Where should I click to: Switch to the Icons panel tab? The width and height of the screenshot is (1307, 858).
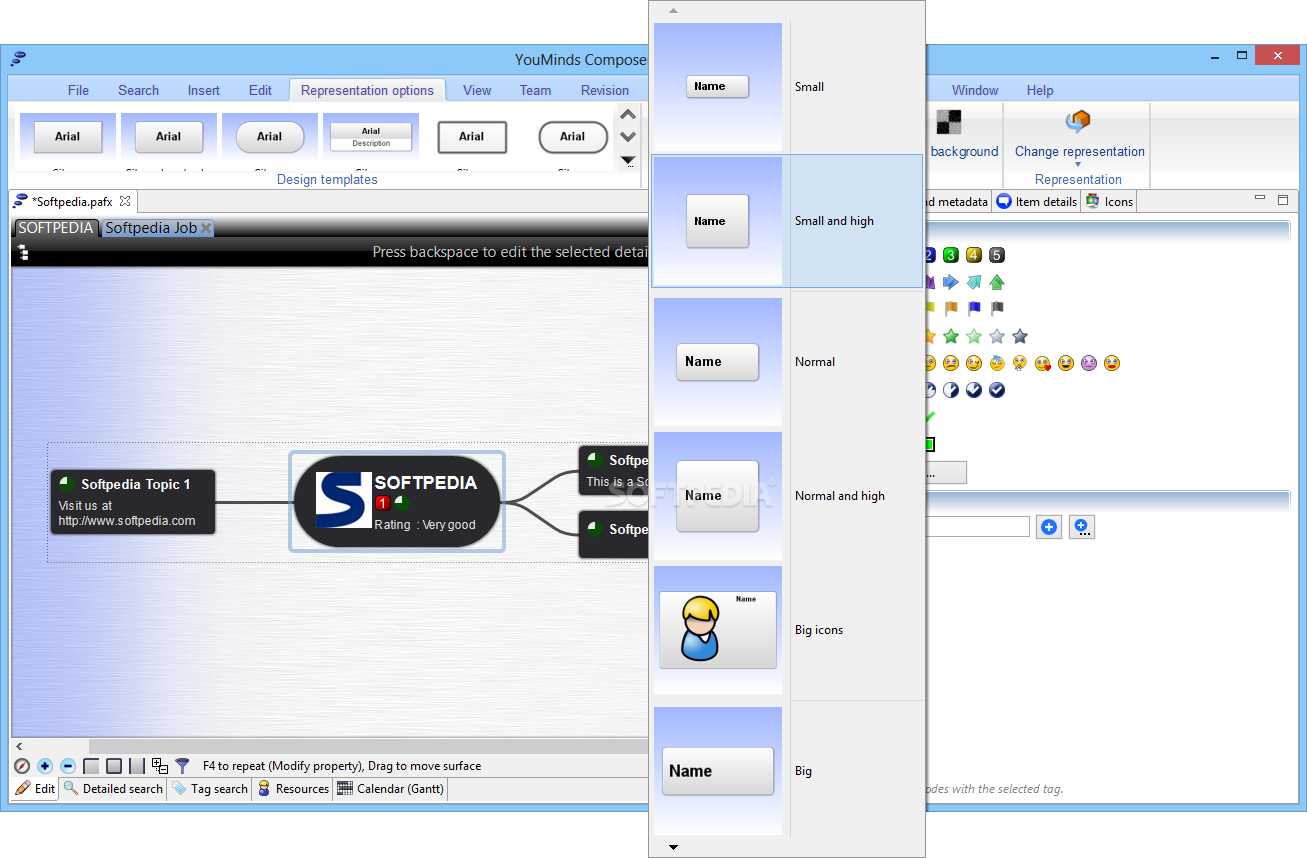[x=1110, y=201]
